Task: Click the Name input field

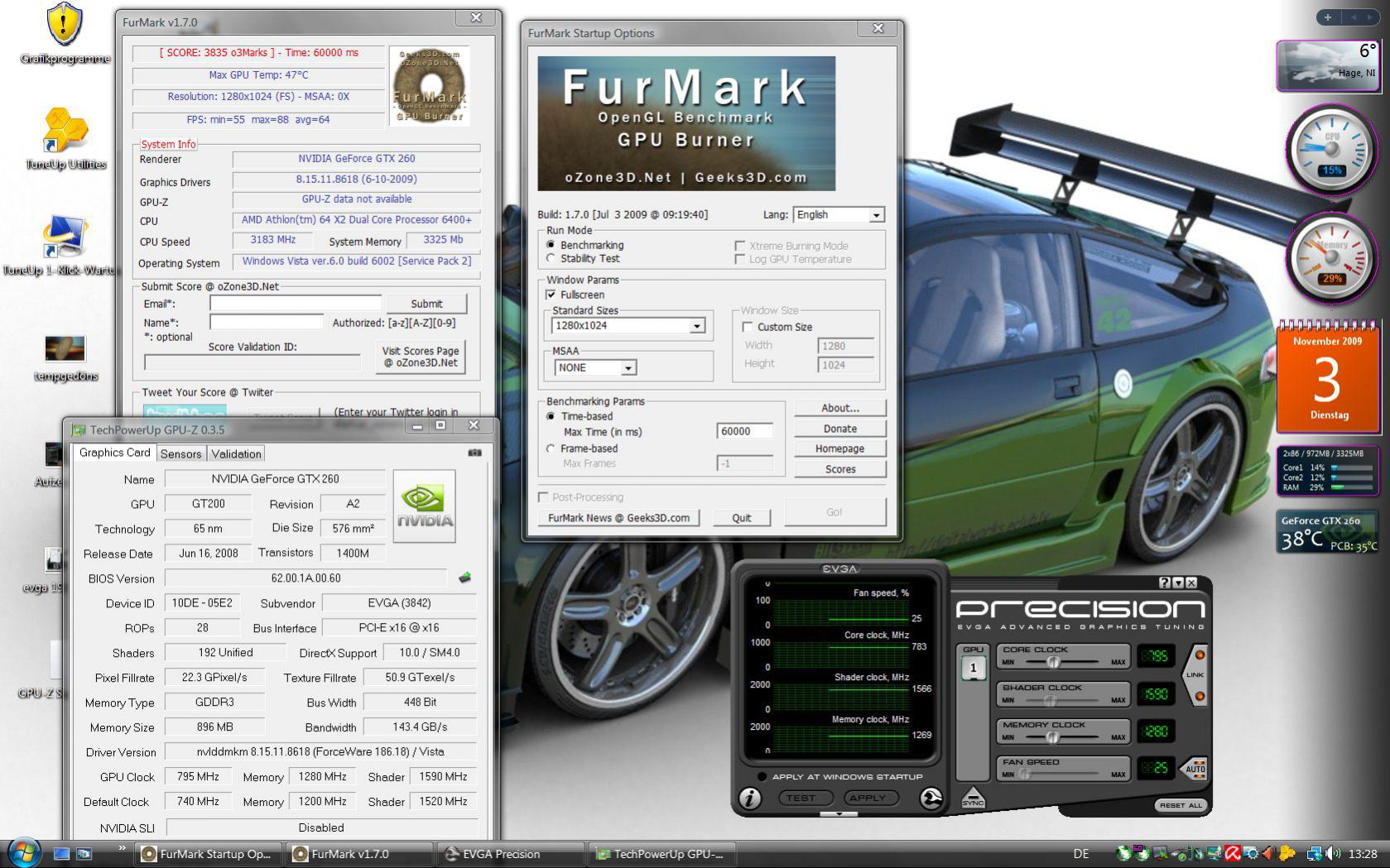Action: click(266, 322)
